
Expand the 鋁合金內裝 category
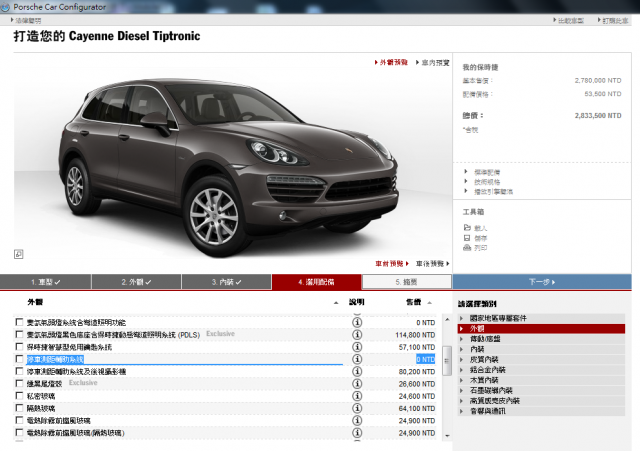pyautogui.click(x=541, y=370)
